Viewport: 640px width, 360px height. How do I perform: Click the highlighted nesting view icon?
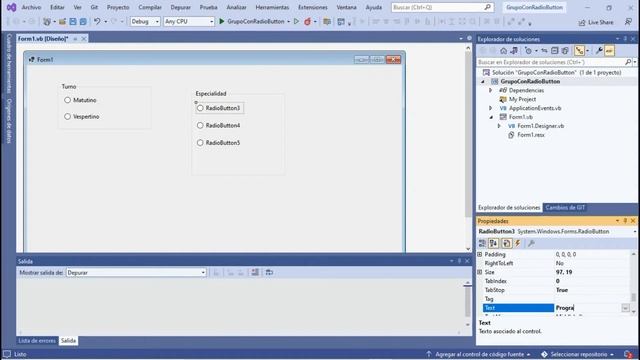(x=579, y=51)
